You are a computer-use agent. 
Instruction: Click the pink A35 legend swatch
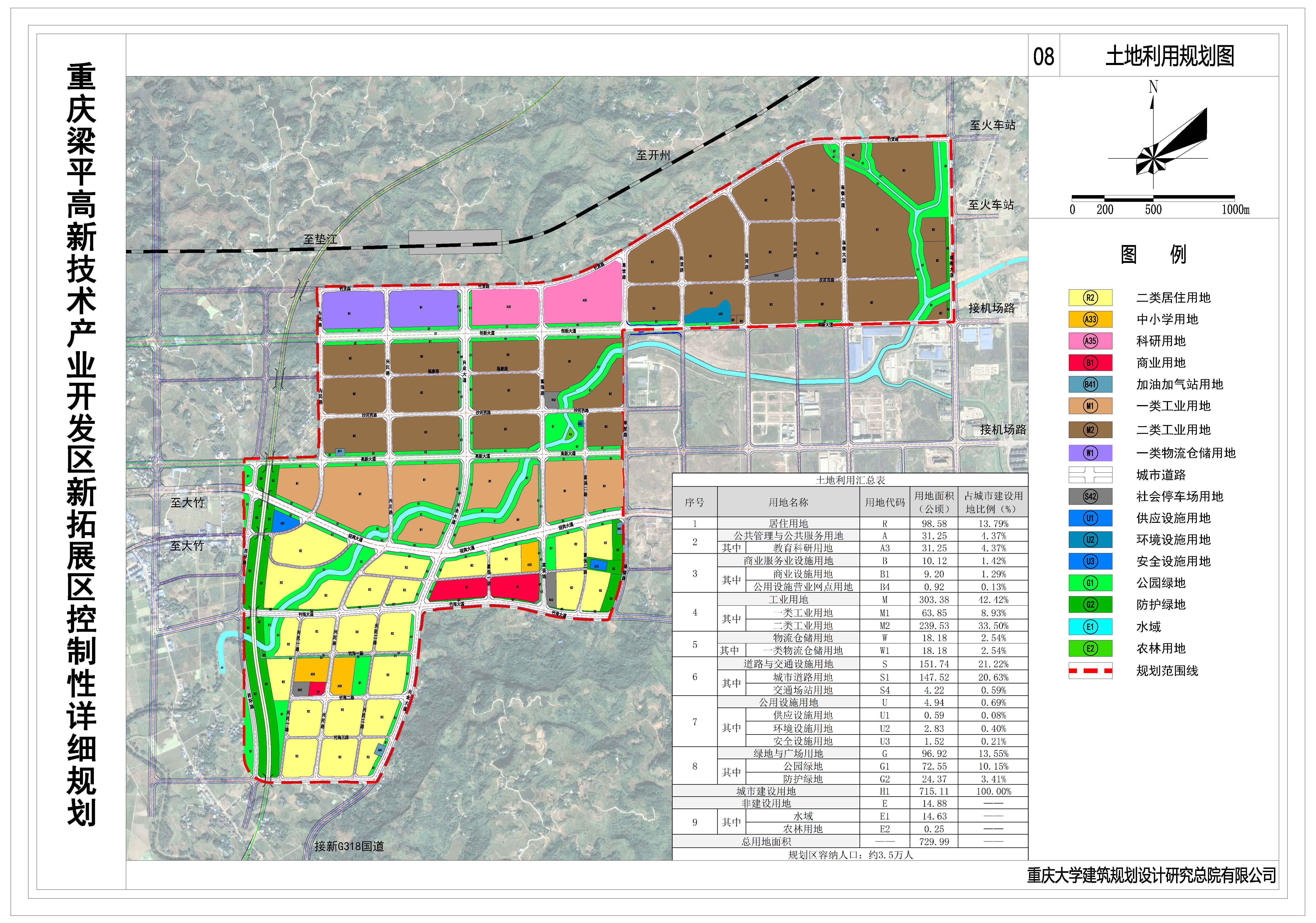(x=1090, y=341)
